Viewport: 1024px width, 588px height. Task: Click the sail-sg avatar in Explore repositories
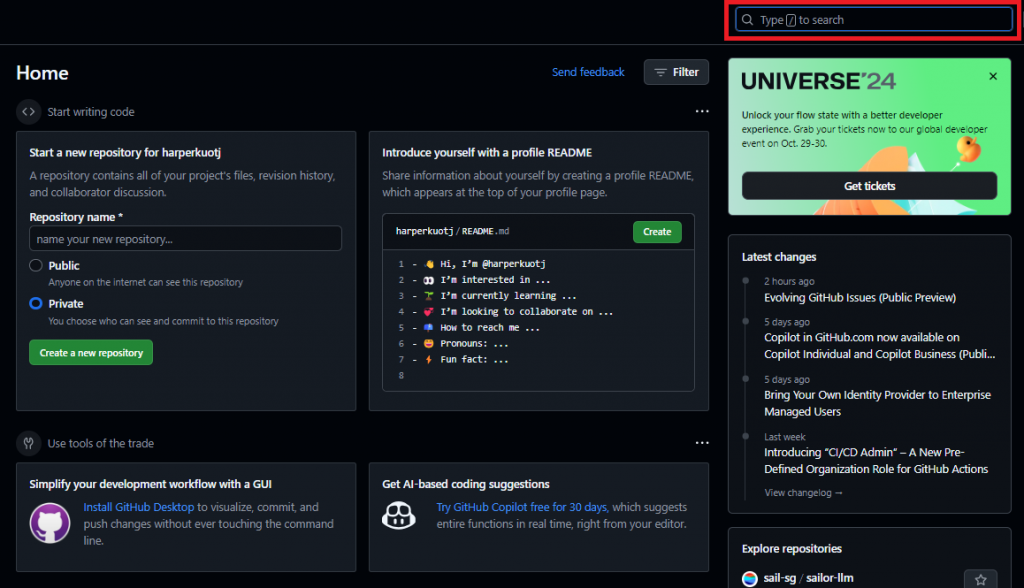coord(750,578)
